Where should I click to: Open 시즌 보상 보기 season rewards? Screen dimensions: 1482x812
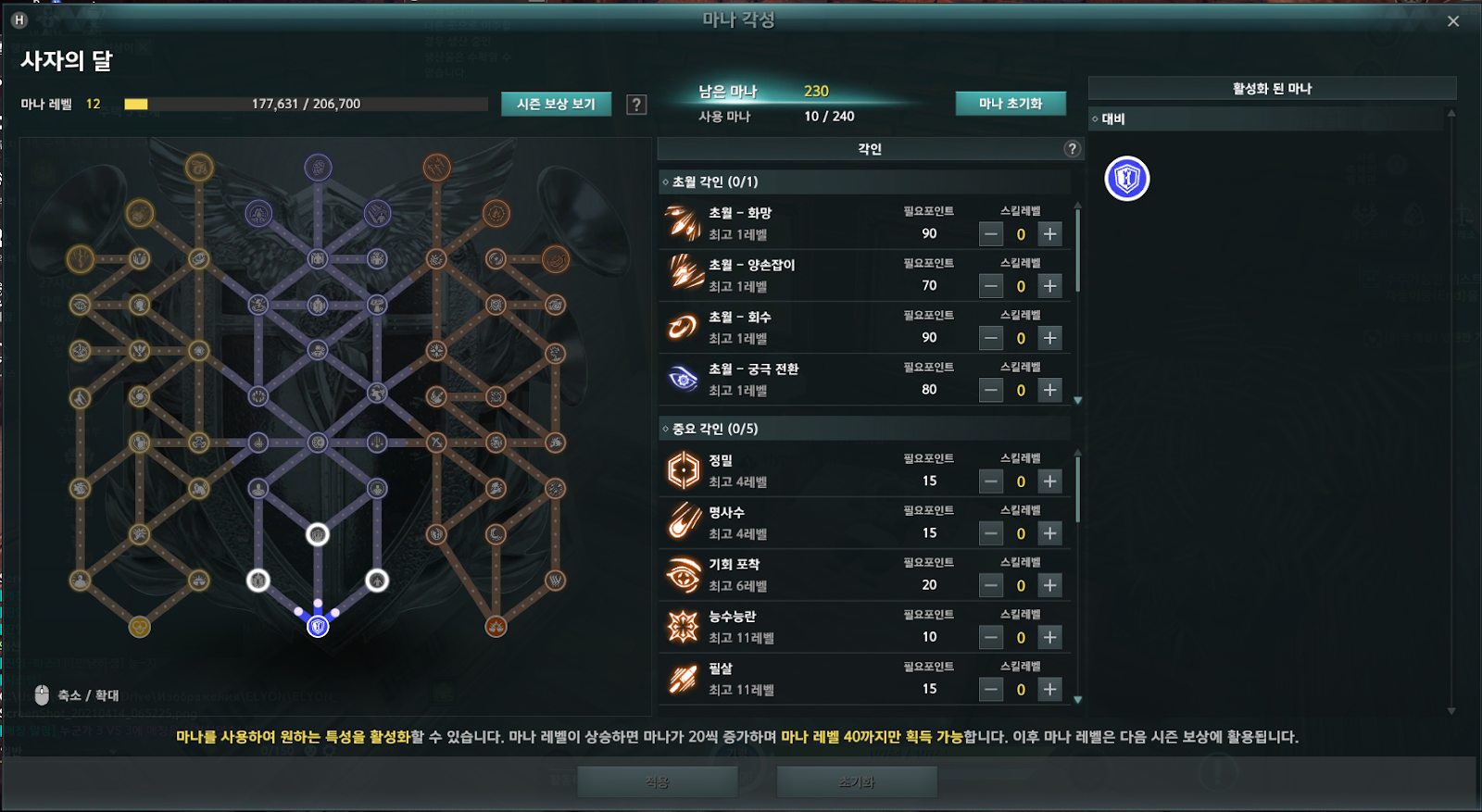click(x=557, y=104)
